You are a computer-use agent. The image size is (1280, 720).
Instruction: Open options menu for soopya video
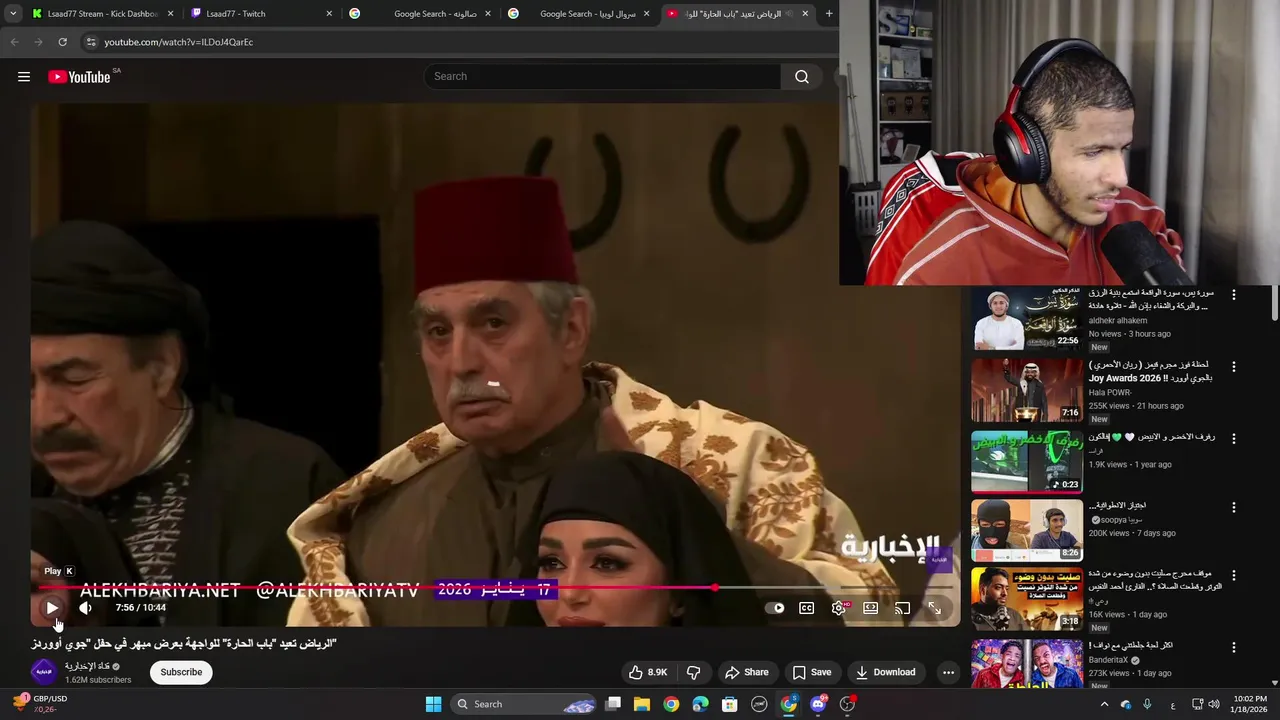(x=1233, y=507)
